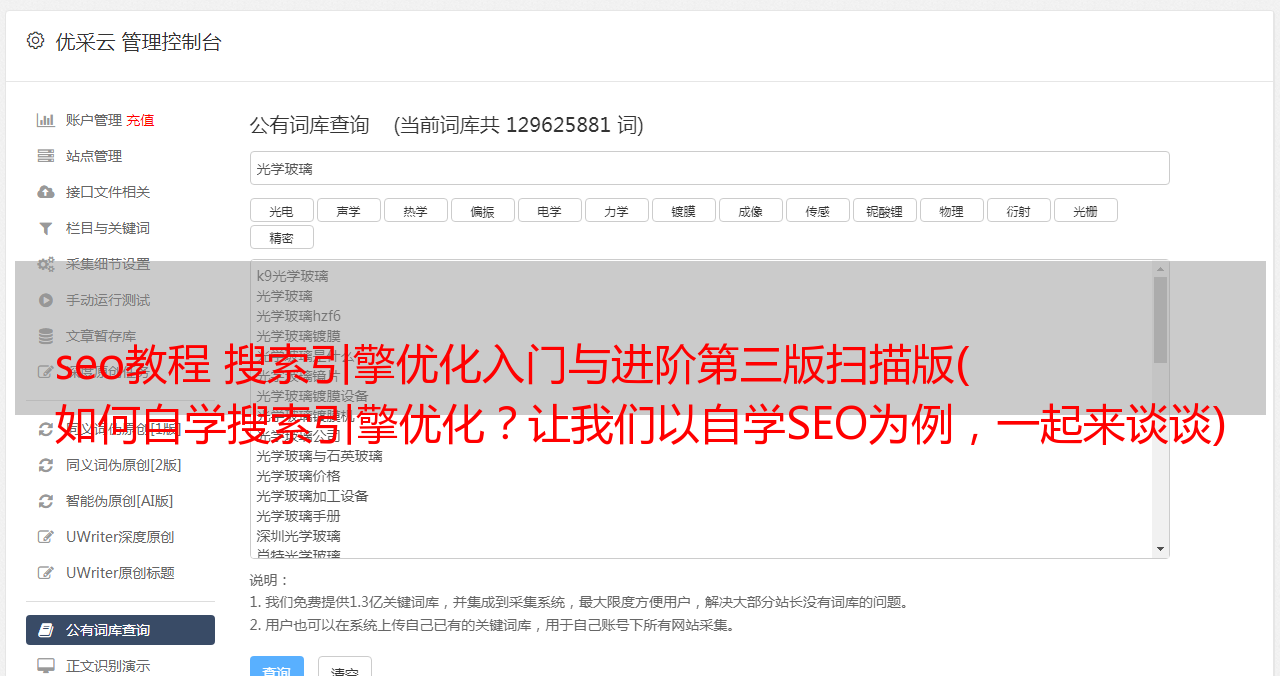The width and height of the screenshot is (1280, 676).
Task: Click the 光栅 tag button
Action: [1085, 210]
